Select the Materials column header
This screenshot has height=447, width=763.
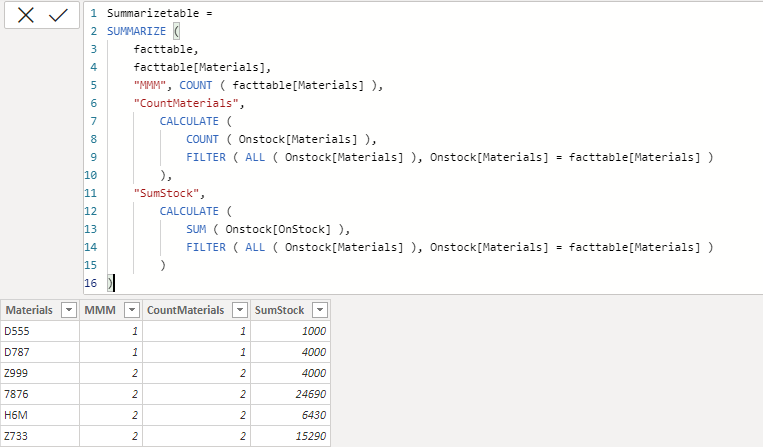[29, 310]
